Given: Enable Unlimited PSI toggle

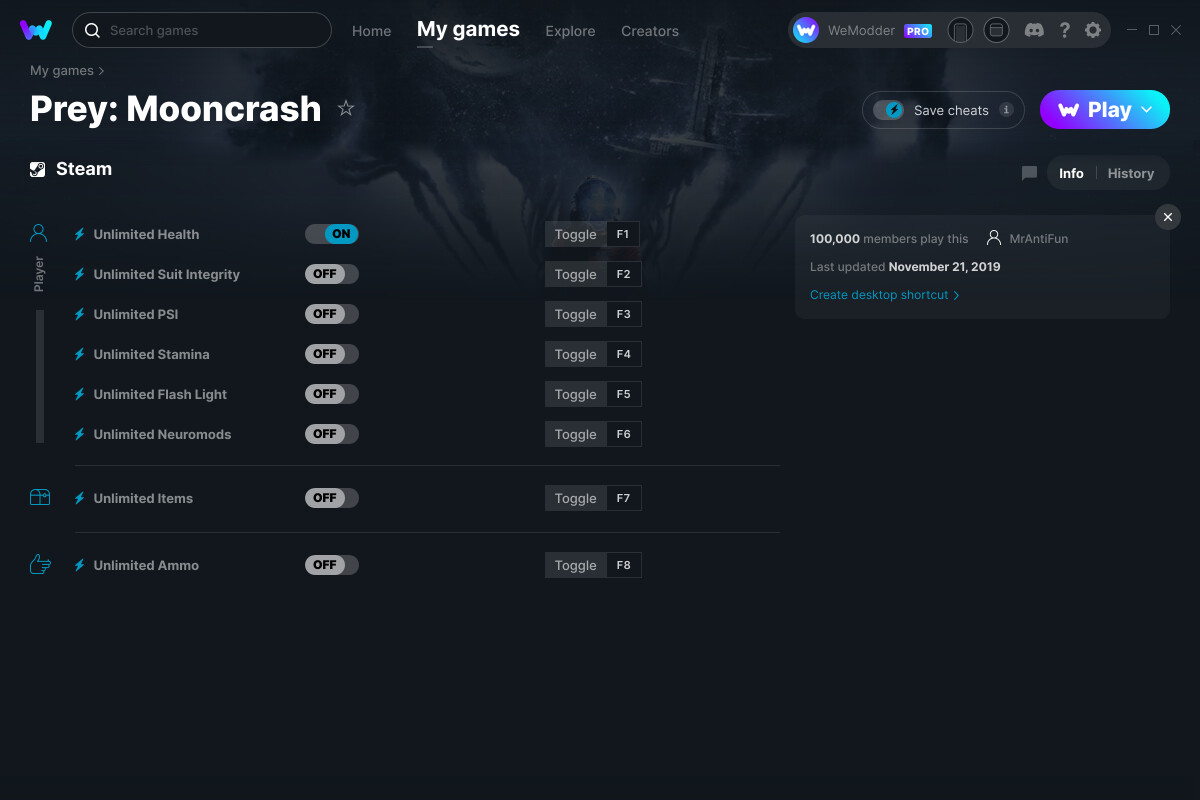Looking at the screenshot, I should [332, 314].
